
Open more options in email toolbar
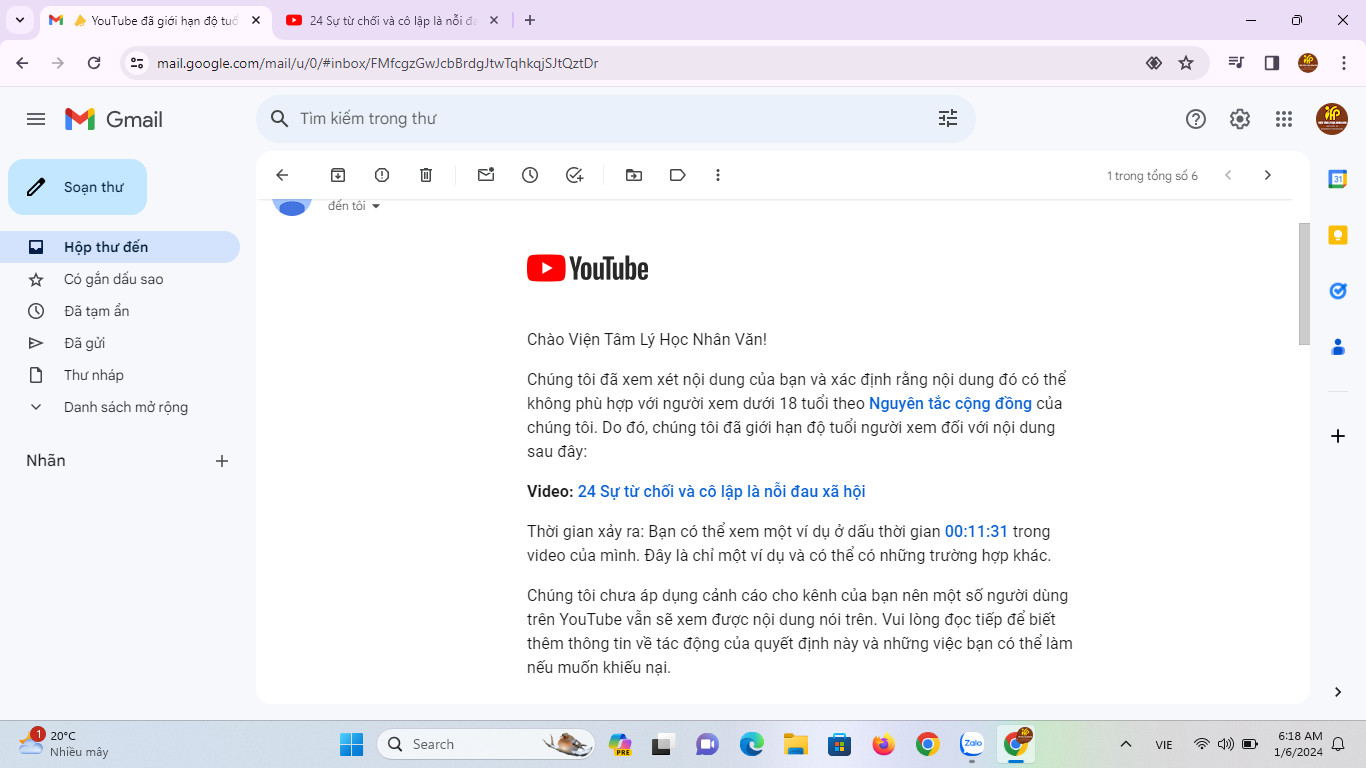pyautogui.click(x=718, y=175)
